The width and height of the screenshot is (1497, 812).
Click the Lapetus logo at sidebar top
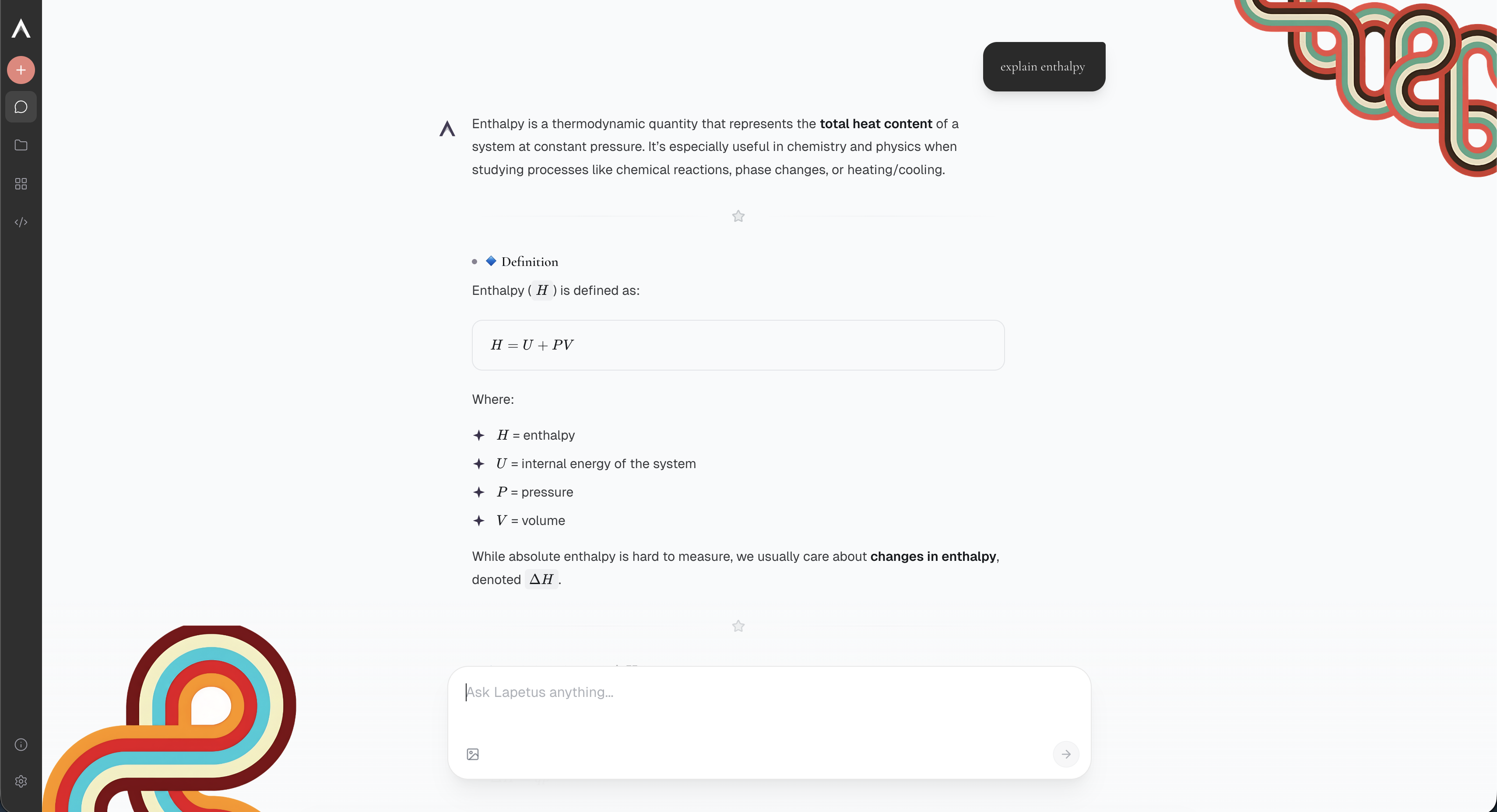point(21,28)
